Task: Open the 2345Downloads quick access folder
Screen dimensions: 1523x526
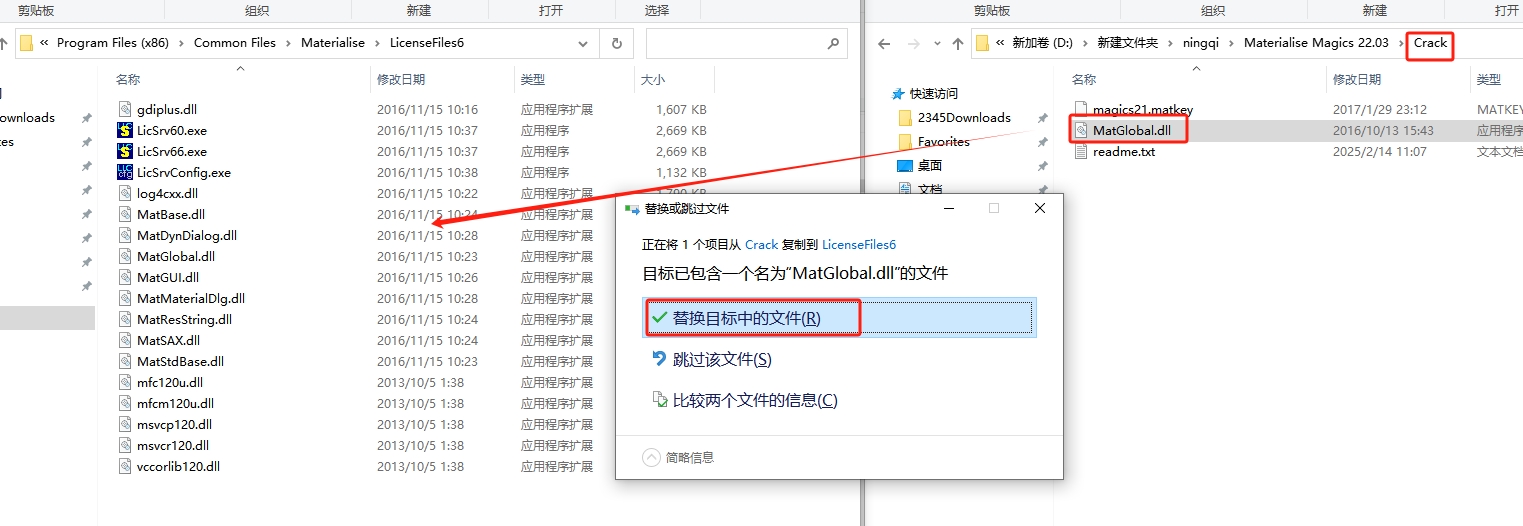Action: click(x=964, y=117)
